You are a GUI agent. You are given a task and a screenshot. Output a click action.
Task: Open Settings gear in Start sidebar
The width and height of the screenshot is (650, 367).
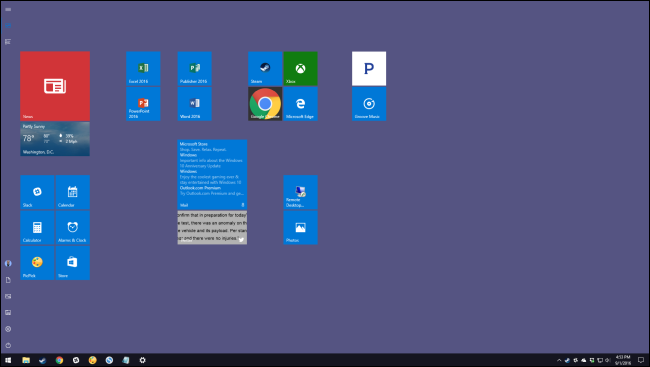[8, 329]
